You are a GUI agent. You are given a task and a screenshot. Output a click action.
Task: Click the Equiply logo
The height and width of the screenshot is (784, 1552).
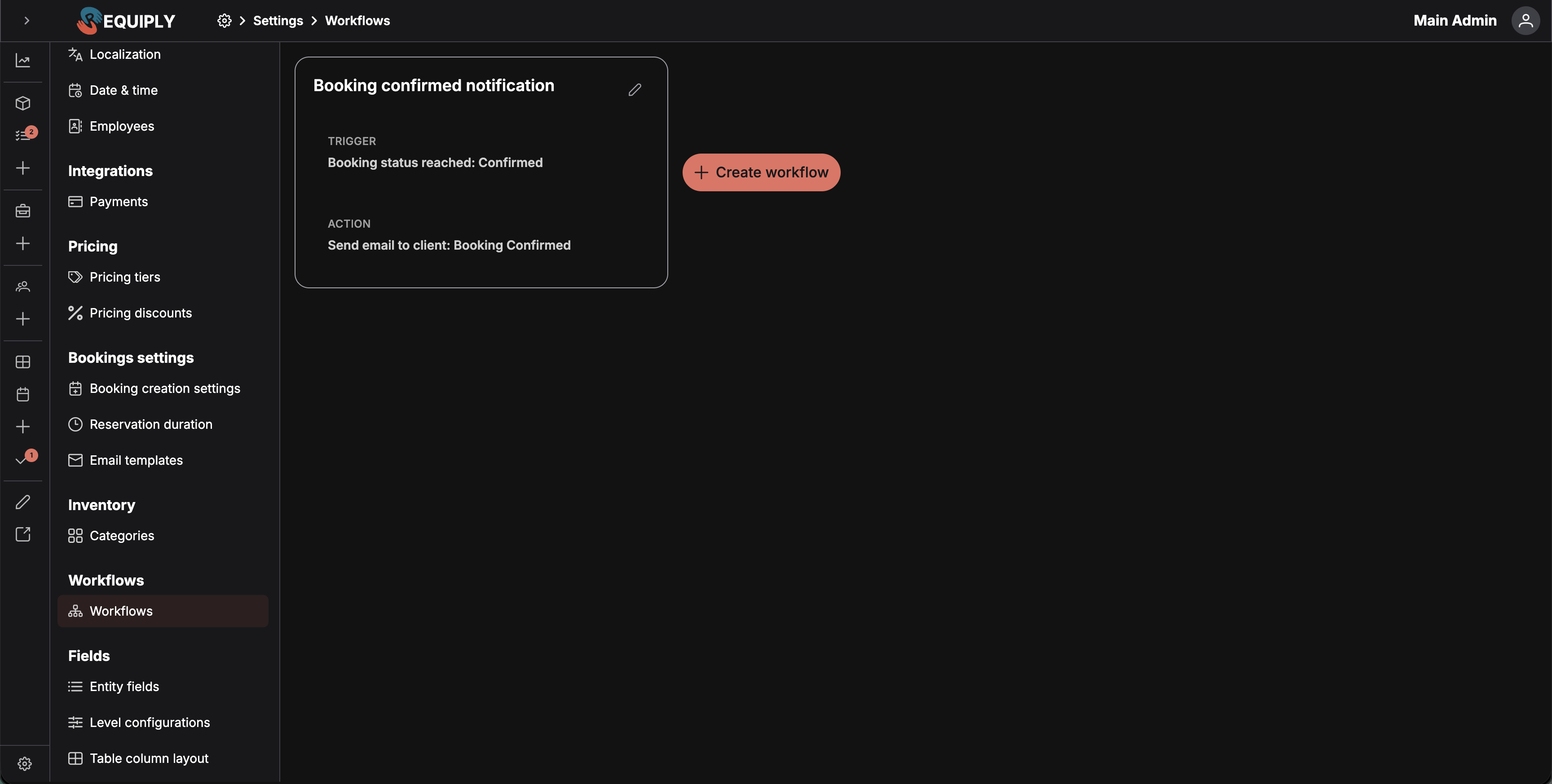point(125,21)
